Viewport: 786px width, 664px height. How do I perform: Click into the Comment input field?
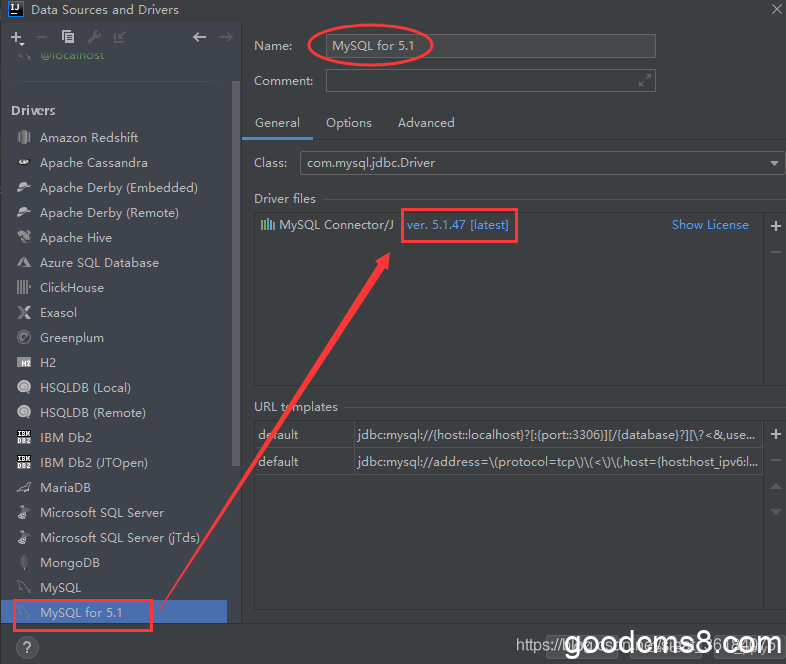point(490,80)
